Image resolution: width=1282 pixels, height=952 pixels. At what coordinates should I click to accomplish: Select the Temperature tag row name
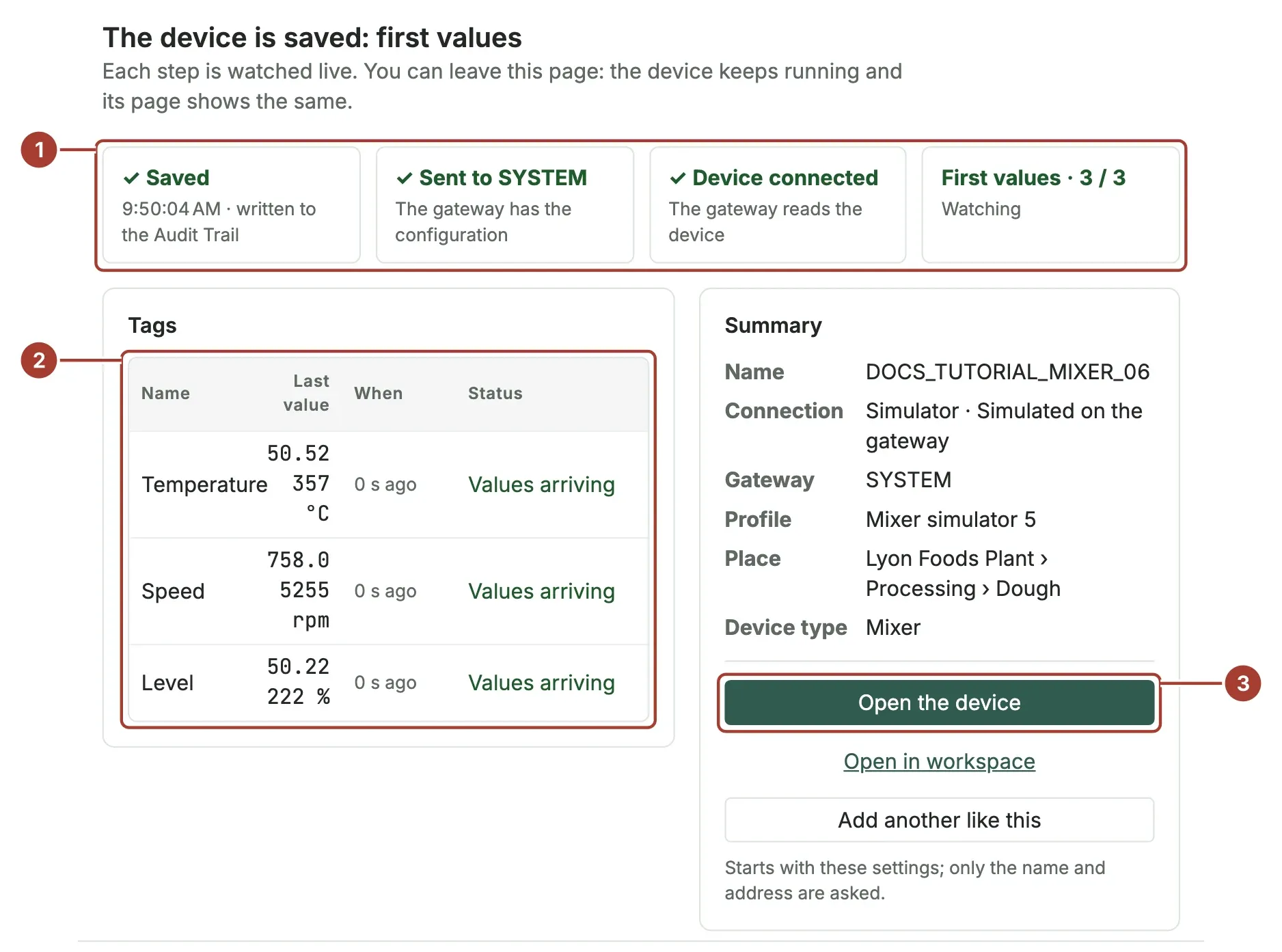(x=204, y=485)
